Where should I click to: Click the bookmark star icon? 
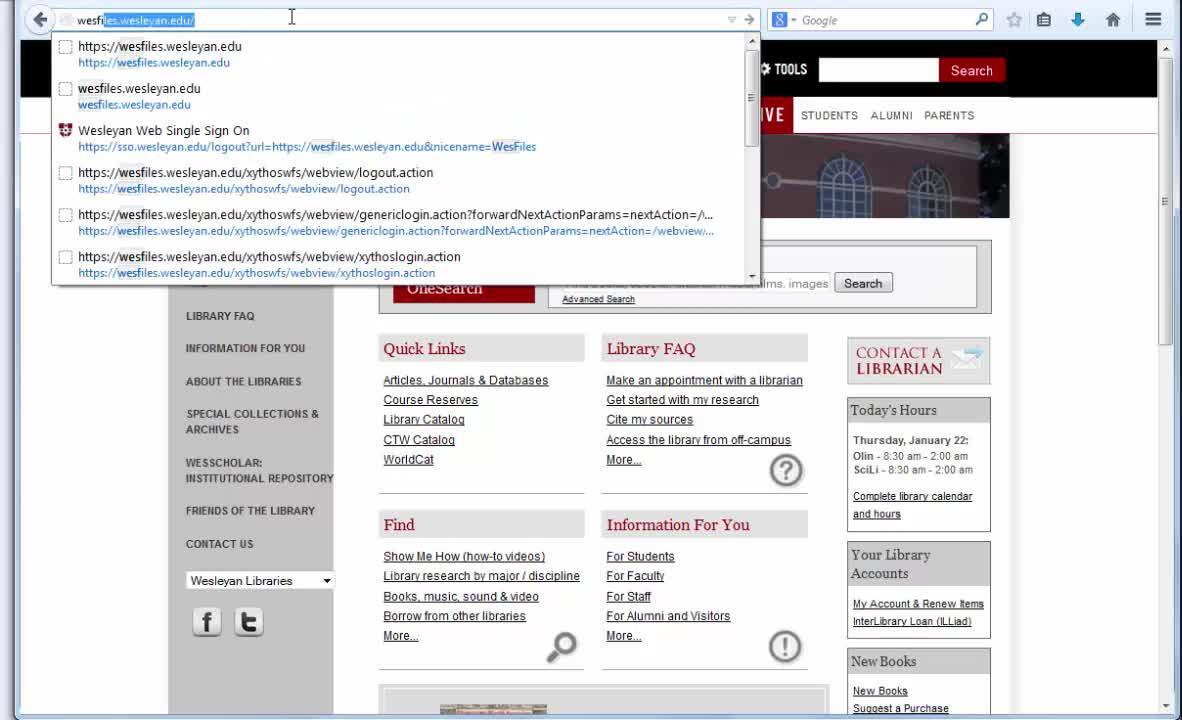point(1014,19)
